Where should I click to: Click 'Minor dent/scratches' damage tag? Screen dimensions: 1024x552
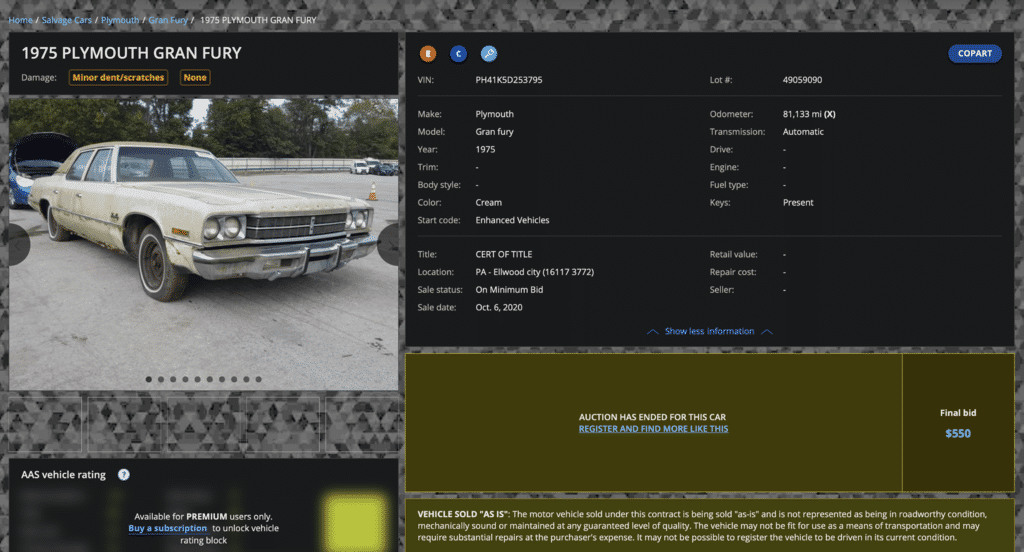[x=119, y=78]
